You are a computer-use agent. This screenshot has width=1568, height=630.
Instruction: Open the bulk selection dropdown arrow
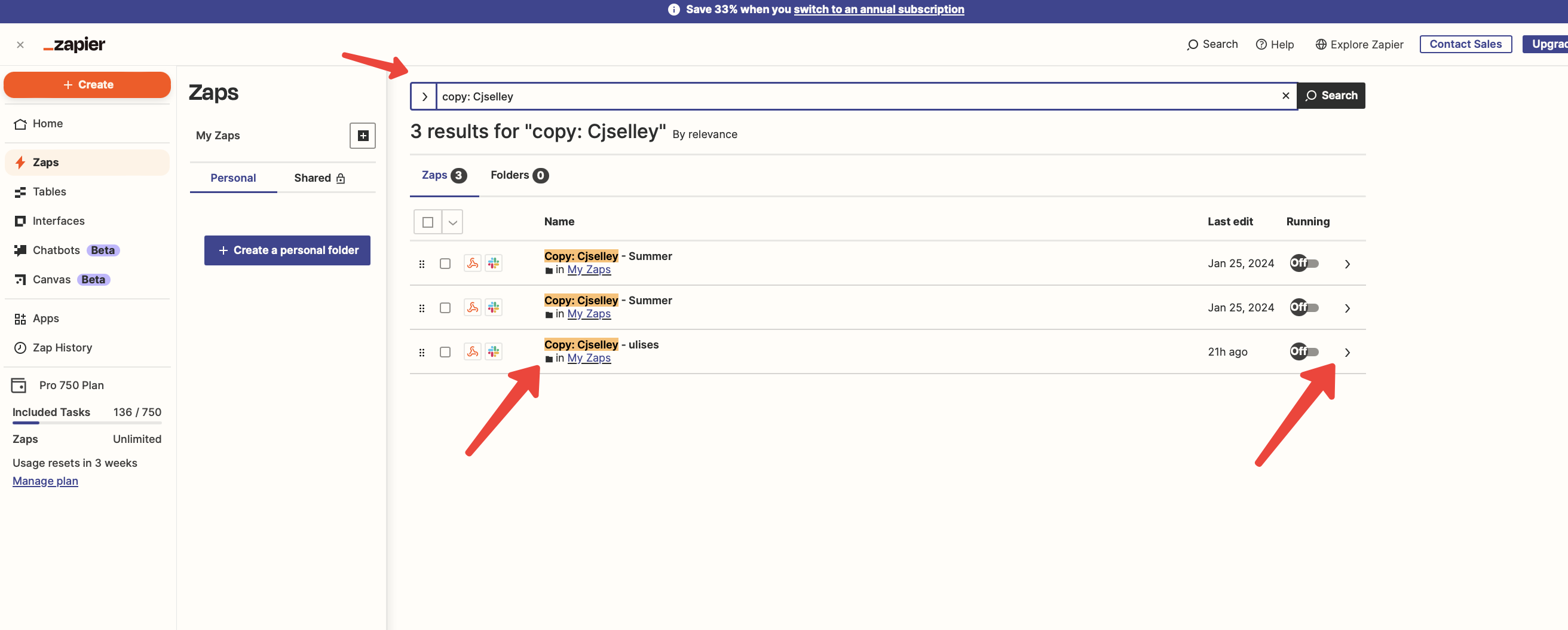coord(452,222)
